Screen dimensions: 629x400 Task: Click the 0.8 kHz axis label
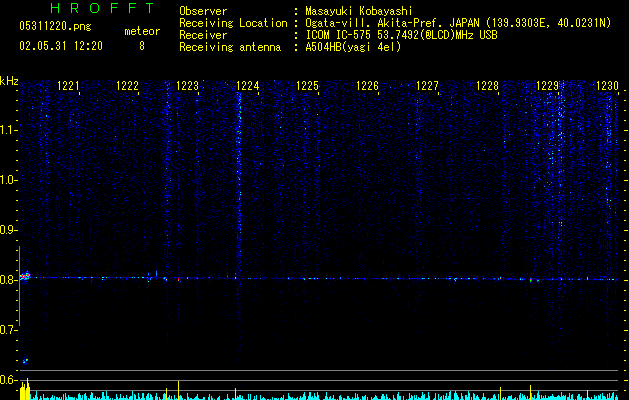[8, 280]
